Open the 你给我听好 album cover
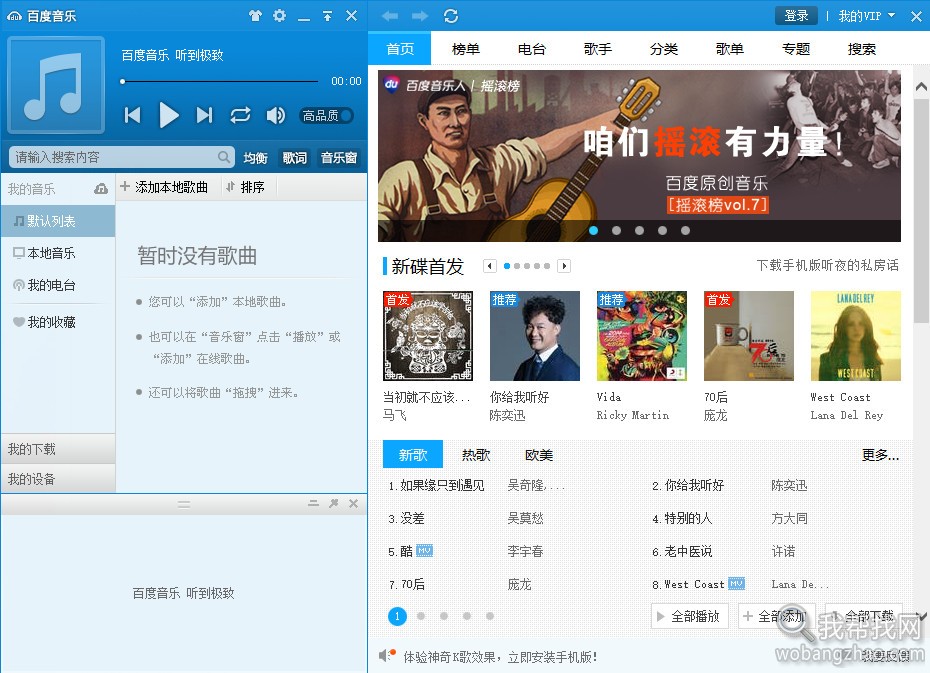Viewport: 930px width, 673px height. click(x=535, y=336)
